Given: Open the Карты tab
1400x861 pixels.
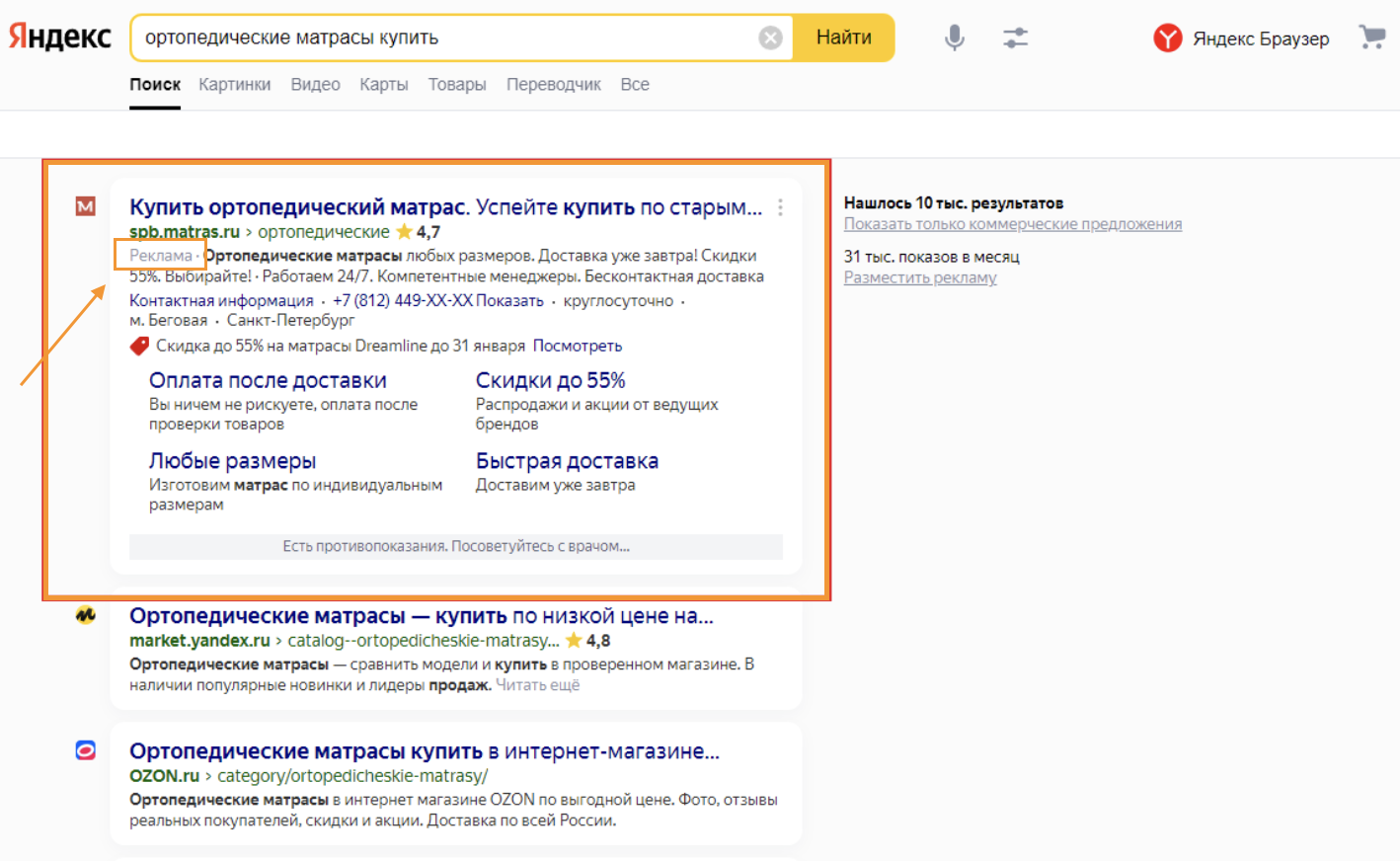Looking at the screenshot, I should 384,85.
